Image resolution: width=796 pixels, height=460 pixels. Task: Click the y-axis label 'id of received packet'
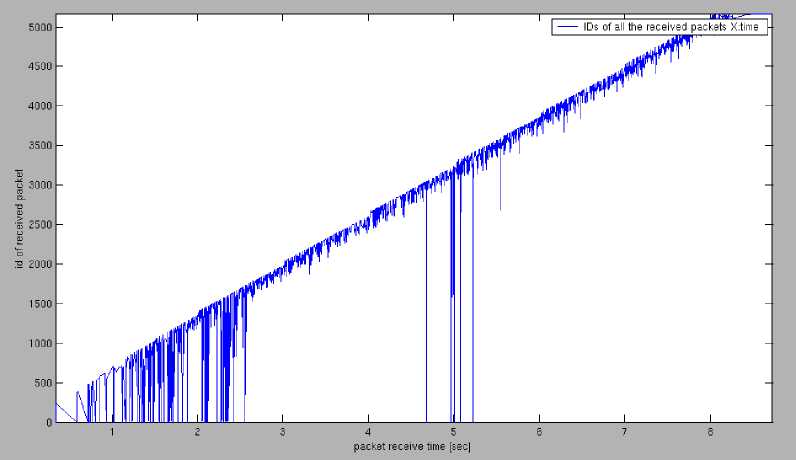tap(19, 219)
